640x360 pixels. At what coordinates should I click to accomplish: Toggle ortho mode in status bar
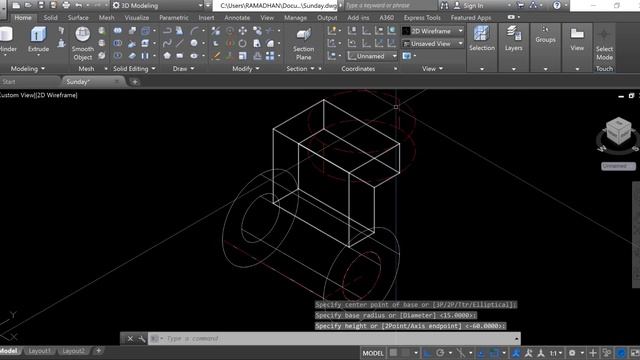[427, 353]
